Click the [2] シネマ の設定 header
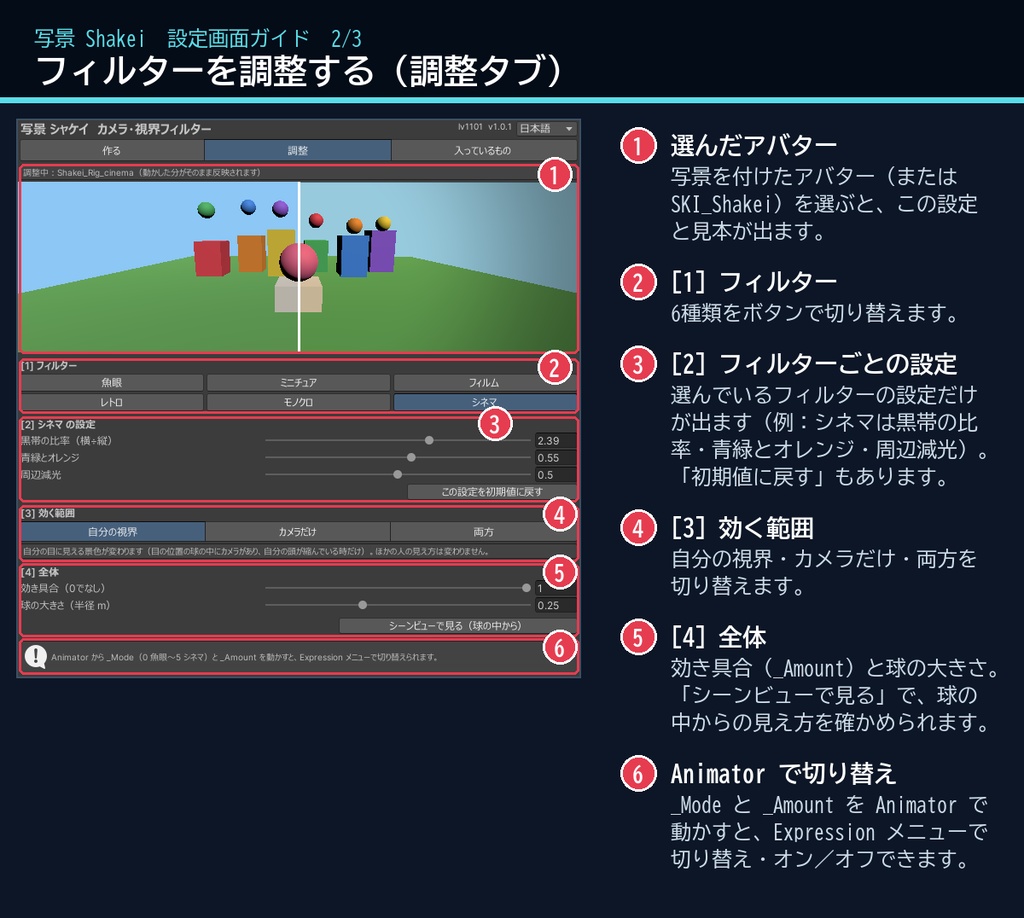The image size is (1024, 918). [58, 424]
